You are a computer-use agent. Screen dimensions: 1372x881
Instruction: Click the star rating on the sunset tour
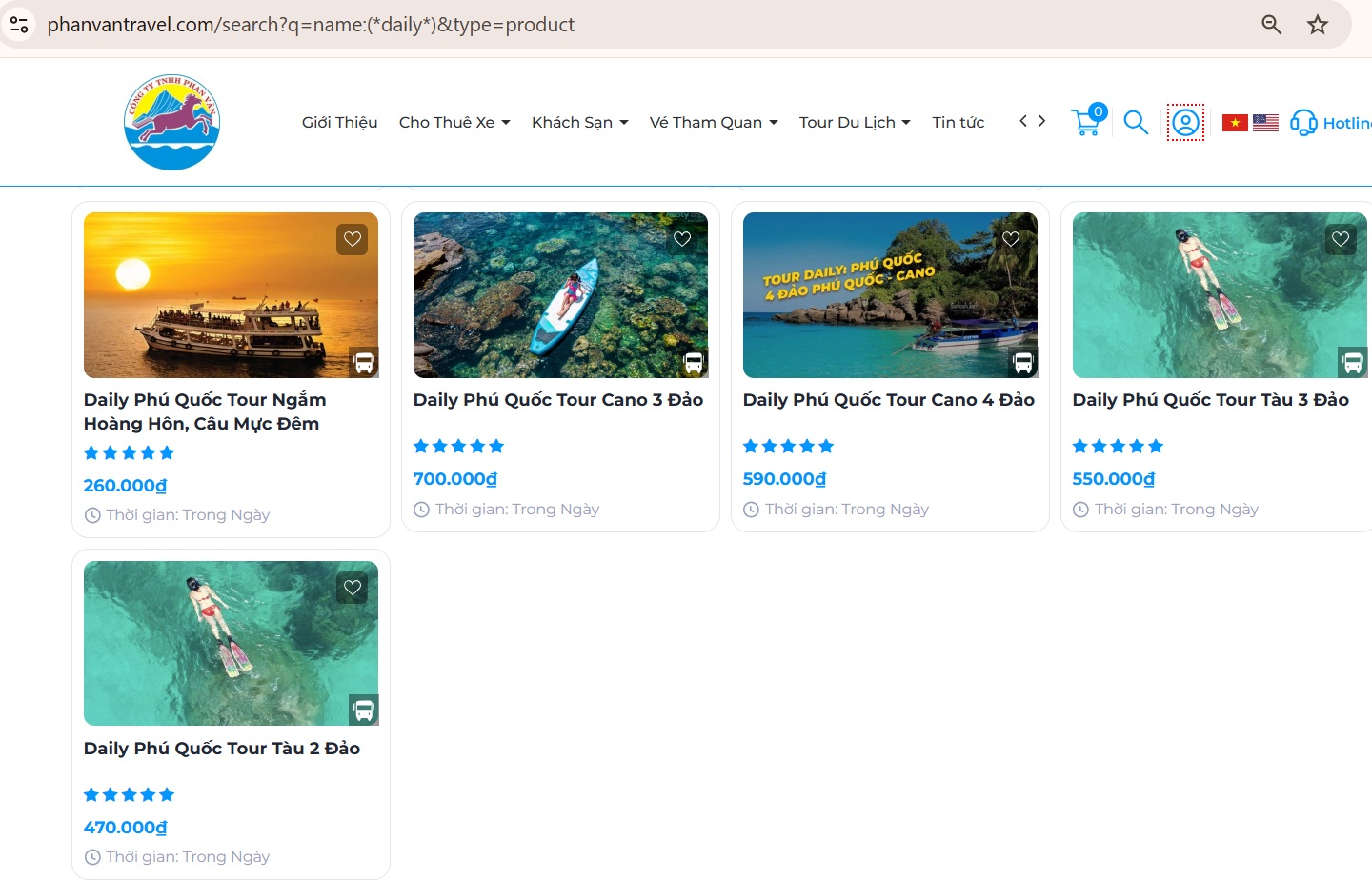coord(129,452)
